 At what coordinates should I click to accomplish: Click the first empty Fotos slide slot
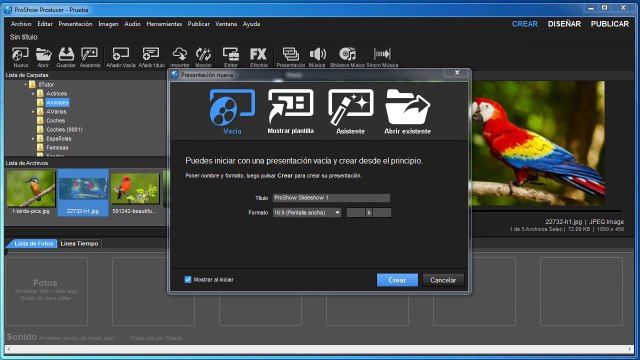click(47, 291)
